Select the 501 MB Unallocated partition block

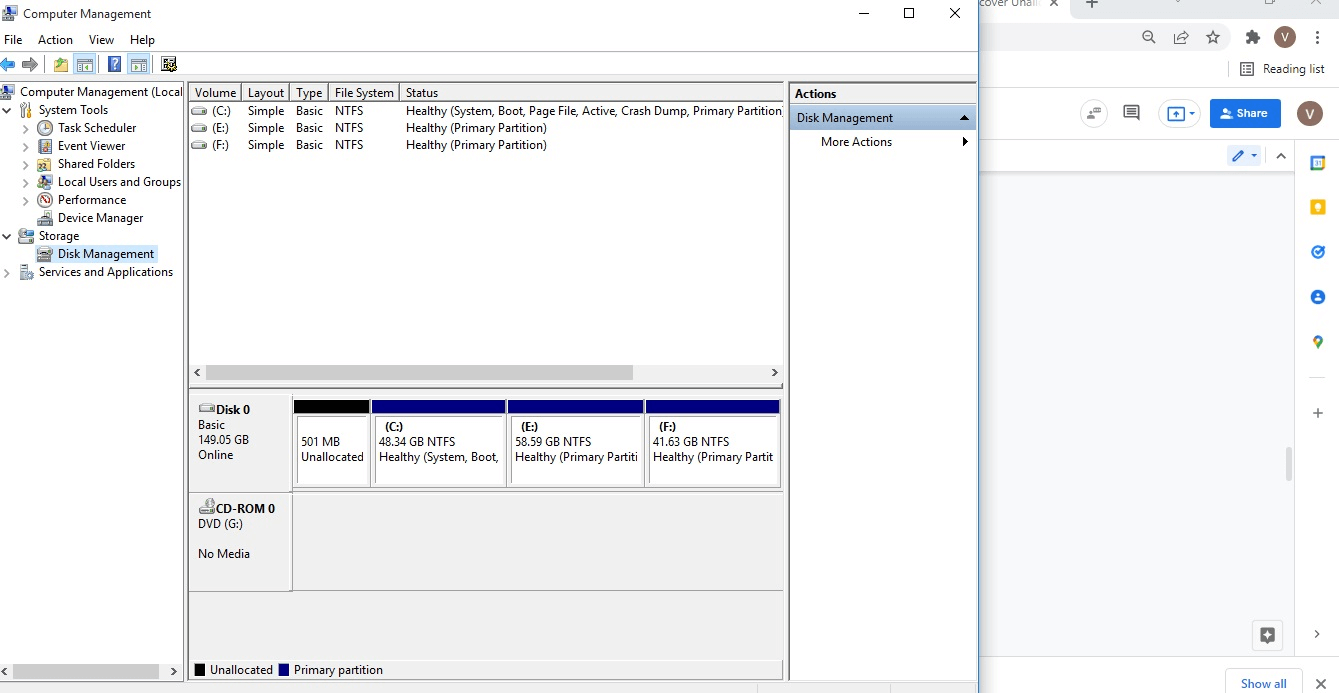point(332,443)
